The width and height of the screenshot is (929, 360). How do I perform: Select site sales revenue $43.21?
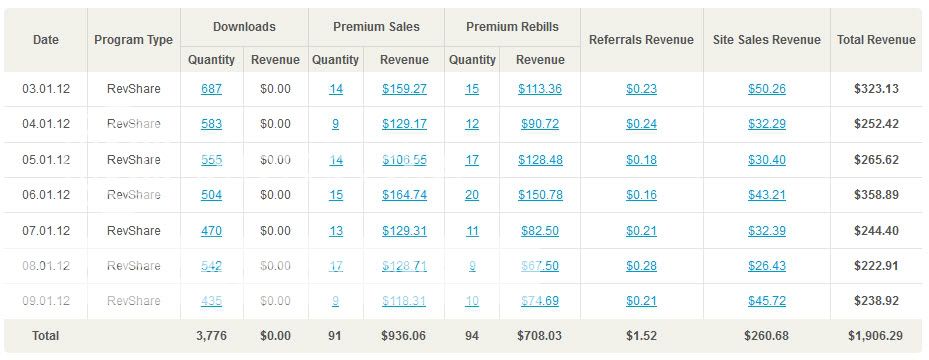point(767,195)
